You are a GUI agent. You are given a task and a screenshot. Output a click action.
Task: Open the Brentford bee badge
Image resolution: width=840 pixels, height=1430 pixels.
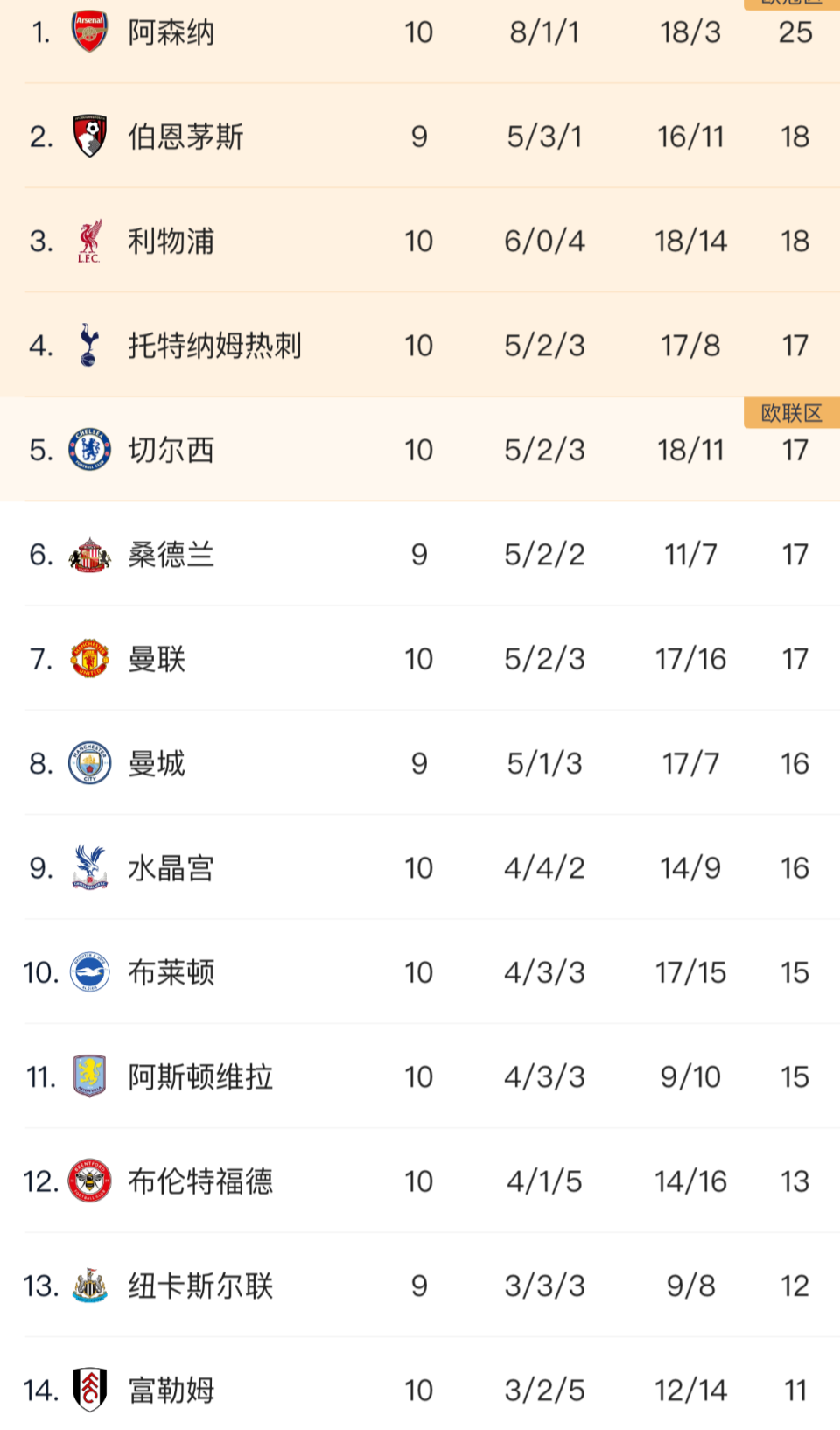(89, 1181)
